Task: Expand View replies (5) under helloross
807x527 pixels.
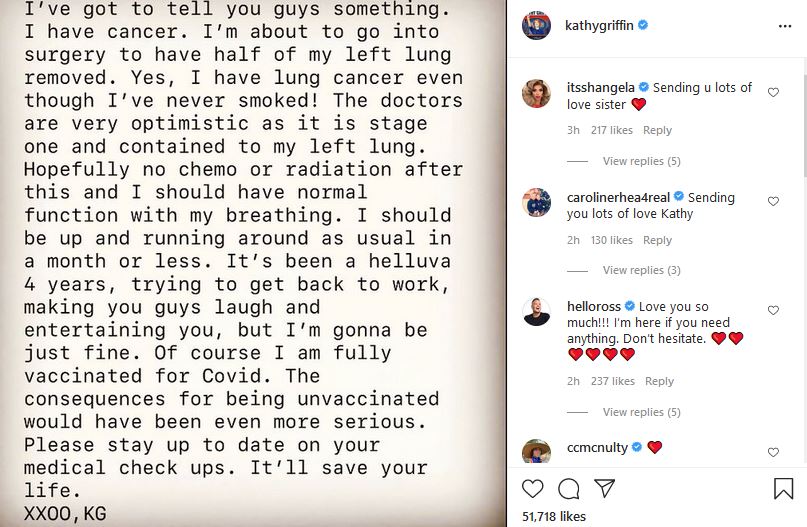Action: click(x=641, y=412)
